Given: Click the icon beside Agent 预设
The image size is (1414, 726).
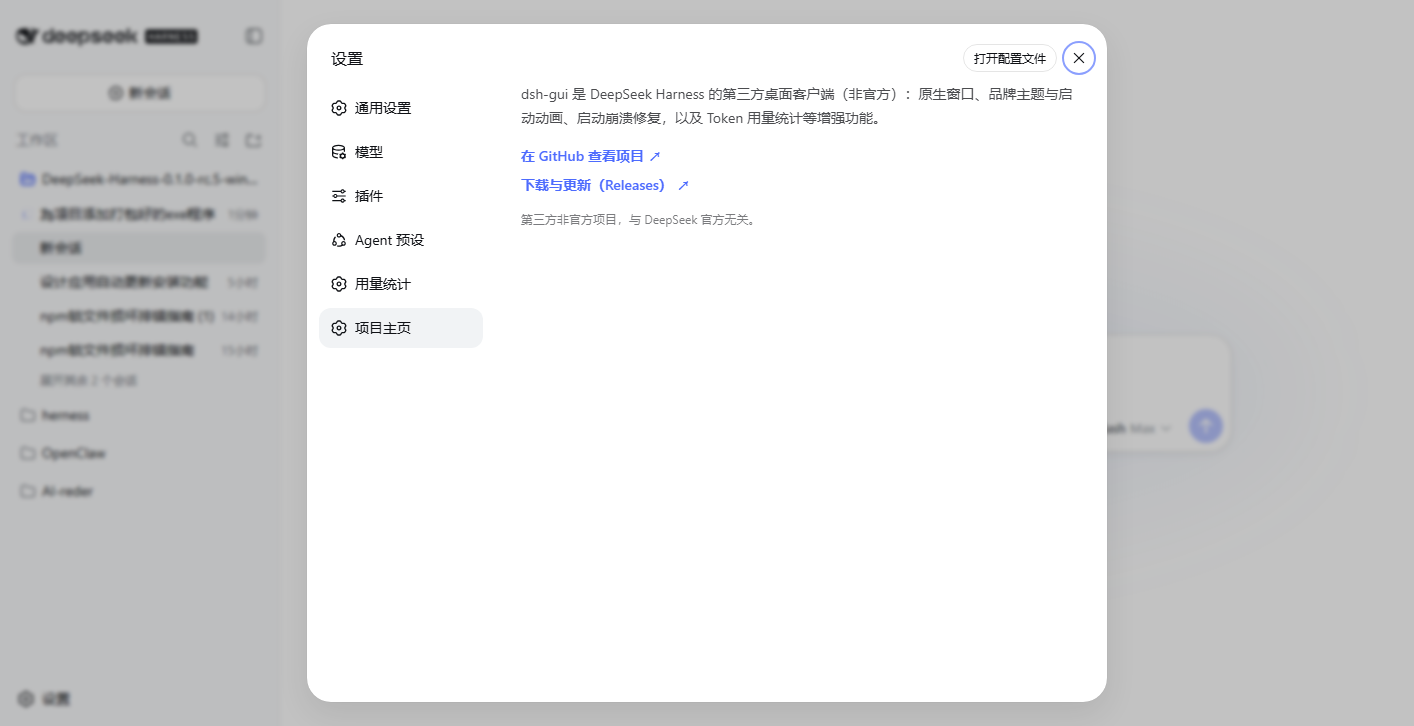Looking at the screenshot, I should [x=339, y=240].
